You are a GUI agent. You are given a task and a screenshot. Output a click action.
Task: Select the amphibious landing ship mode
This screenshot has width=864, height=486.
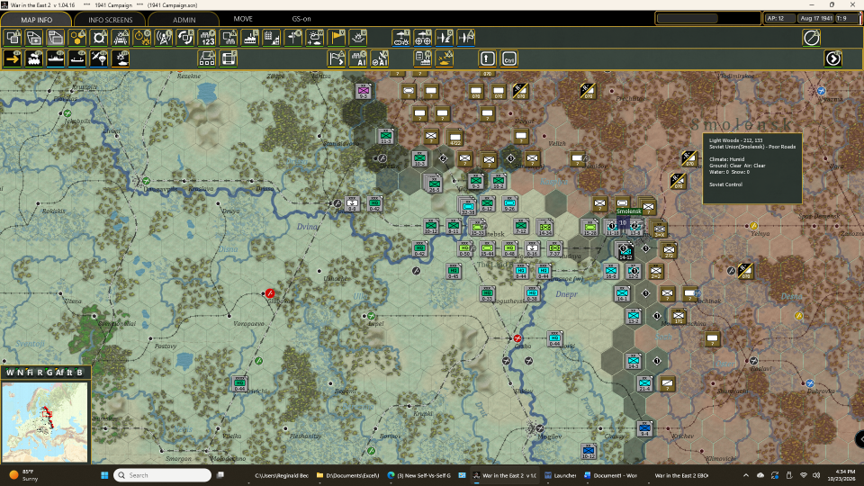[77, 58]
